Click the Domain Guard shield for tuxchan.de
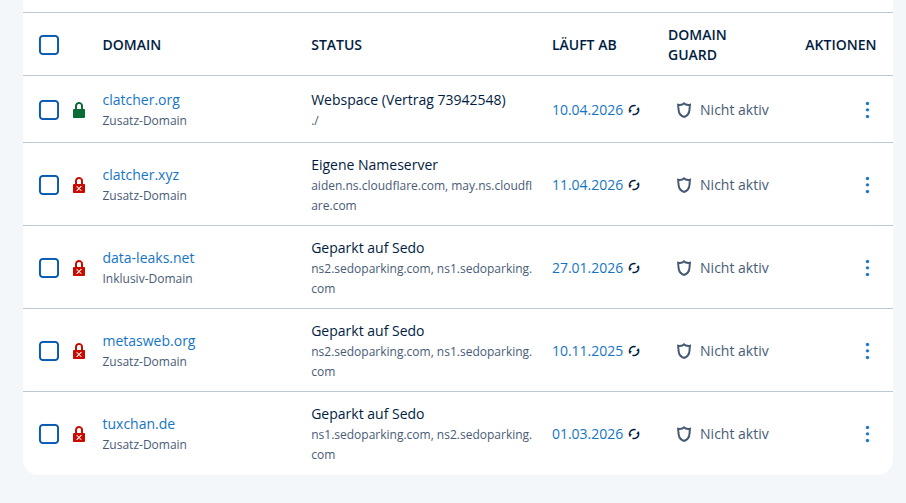The image size is (906, 503). point(684,434)
